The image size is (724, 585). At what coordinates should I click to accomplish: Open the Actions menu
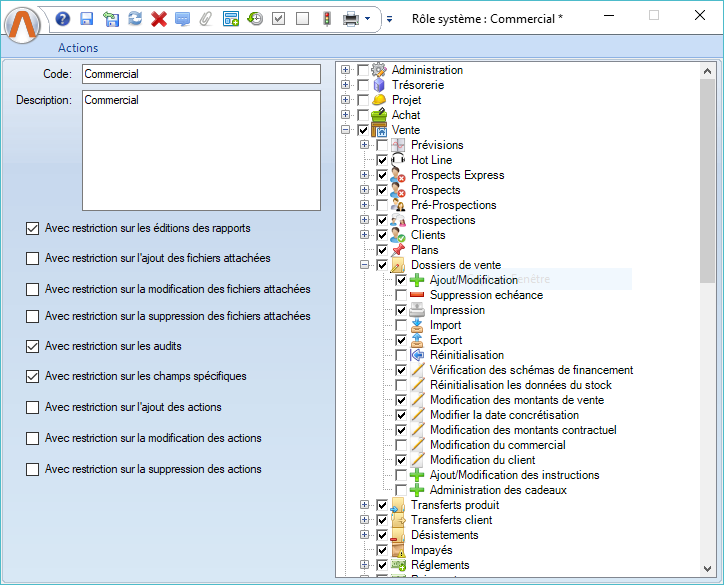coord(78,48)
